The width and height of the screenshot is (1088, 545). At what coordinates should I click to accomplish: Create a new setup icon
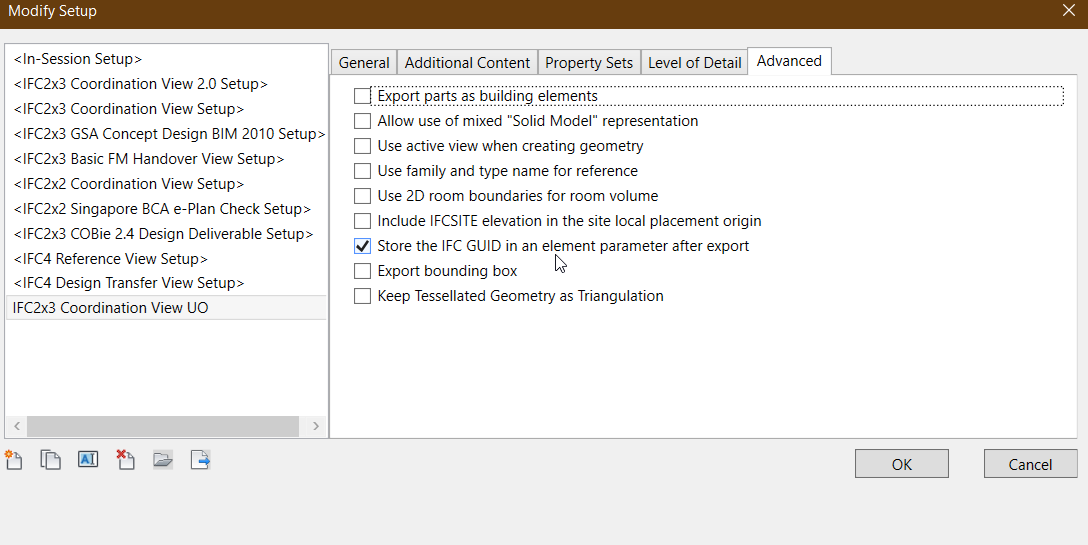tap(14, 460)
